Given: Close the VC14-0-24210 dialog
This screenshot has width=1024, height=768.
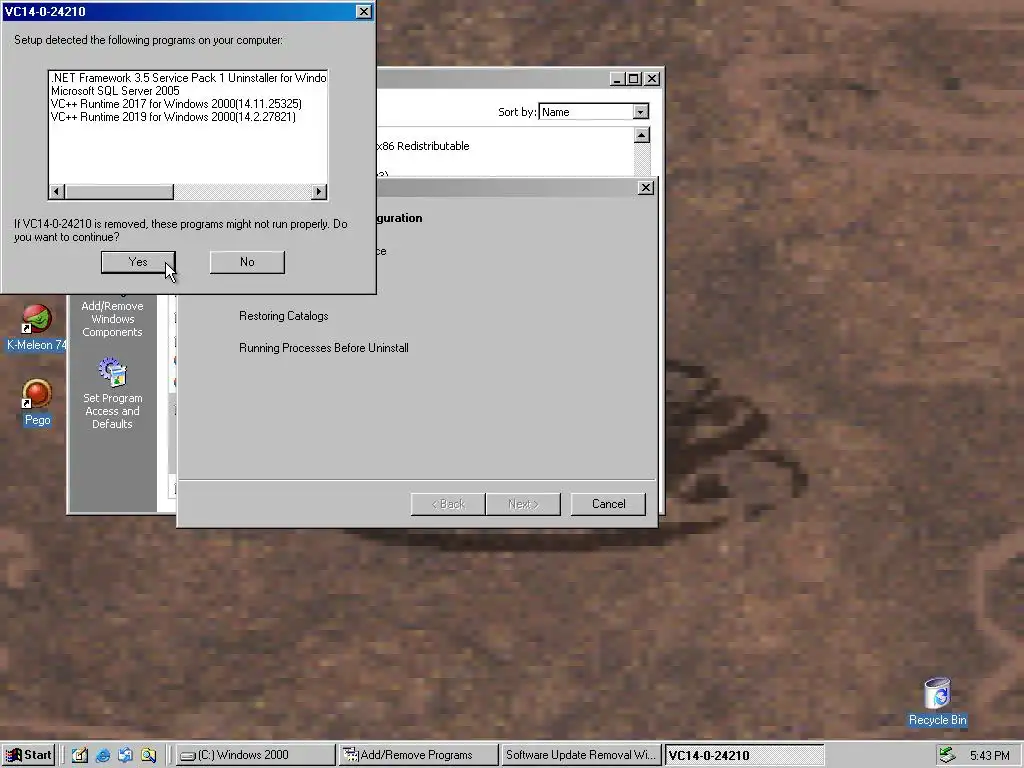Looking at the screenshot, I should point(364,12).
